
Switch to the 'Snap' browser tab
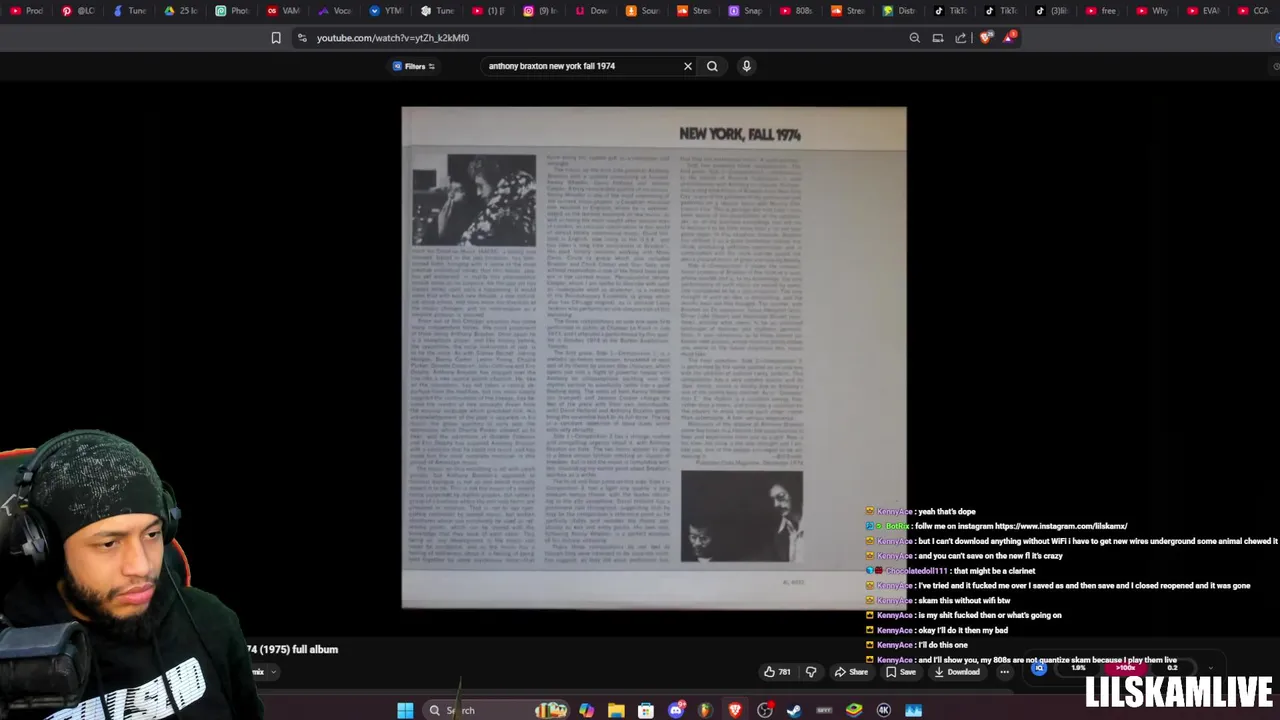coord(746,11)
